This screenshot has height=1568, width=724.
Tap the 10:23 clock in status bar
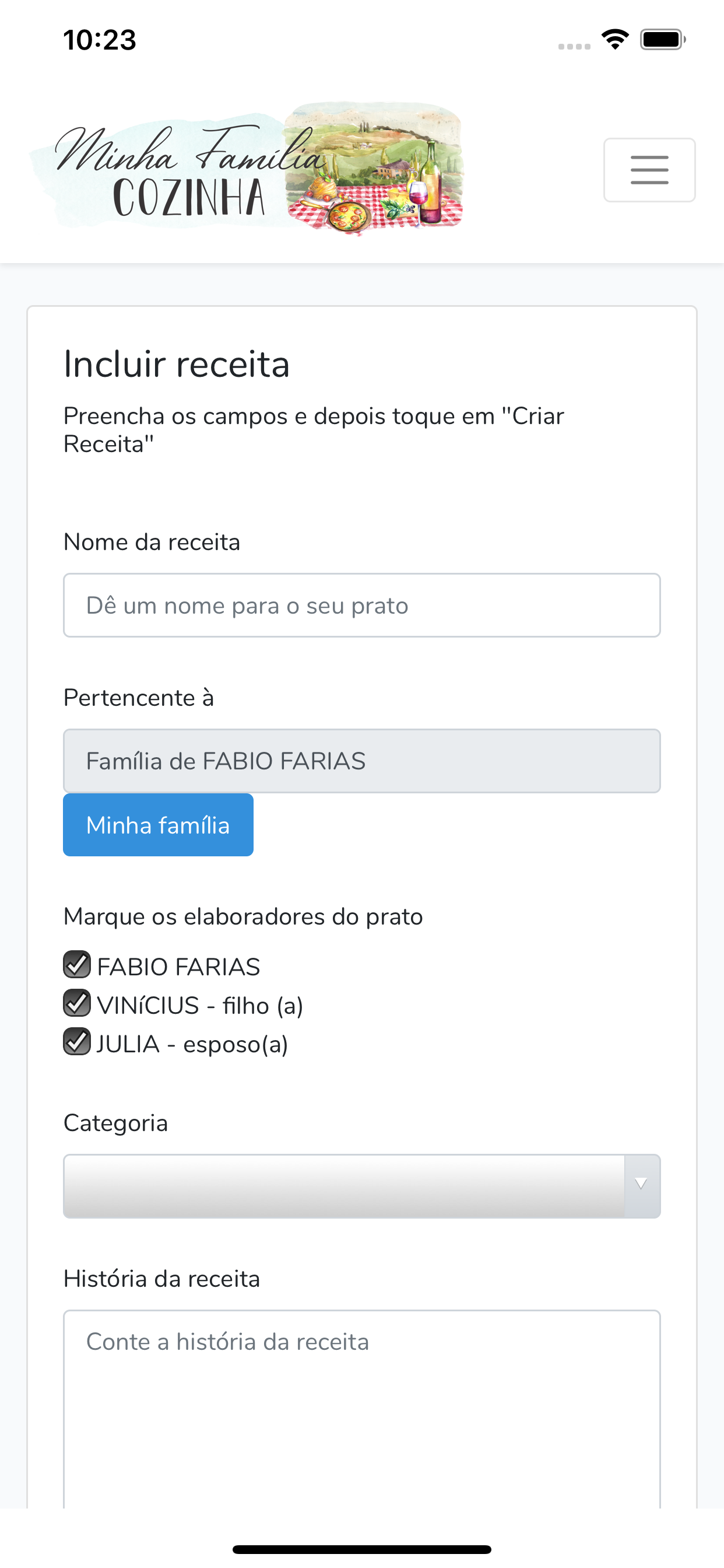[x=100, y=40]
